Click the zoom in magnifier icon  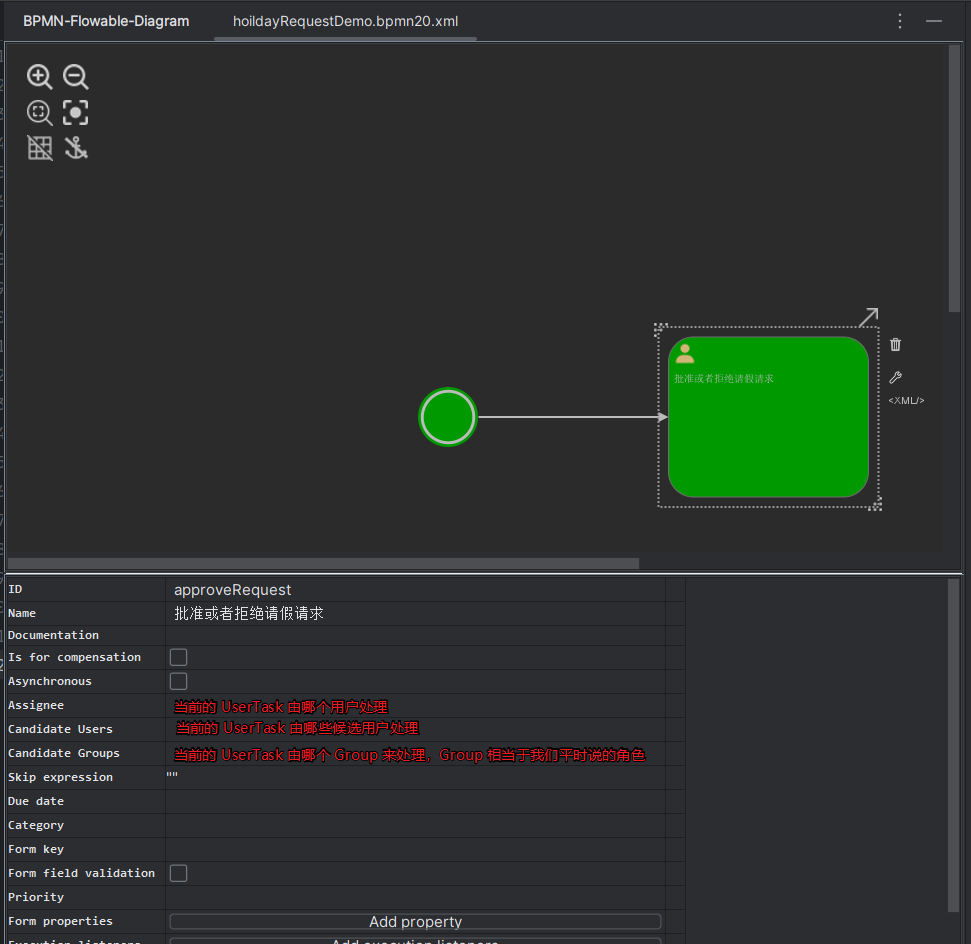point(39,77)
